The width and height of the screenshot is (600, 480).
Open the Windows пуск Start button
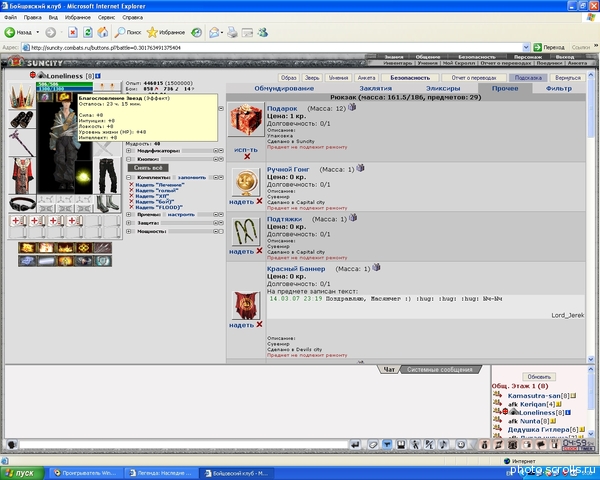point(22,473)
